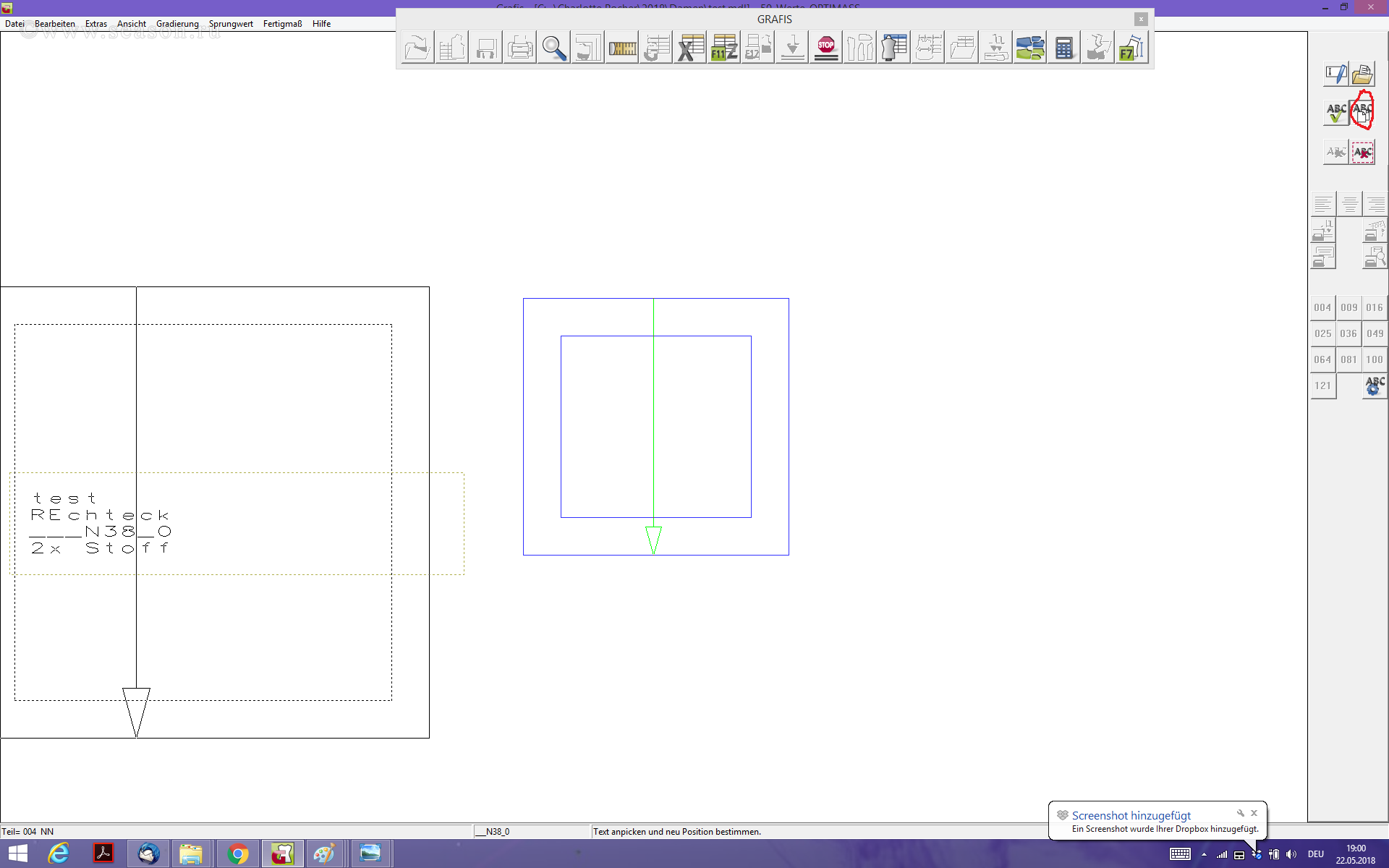This screenshot has width=1389, height=868.
Task: Choose left text alignment
Action: pyautogui.click(x=1323, y=205)
